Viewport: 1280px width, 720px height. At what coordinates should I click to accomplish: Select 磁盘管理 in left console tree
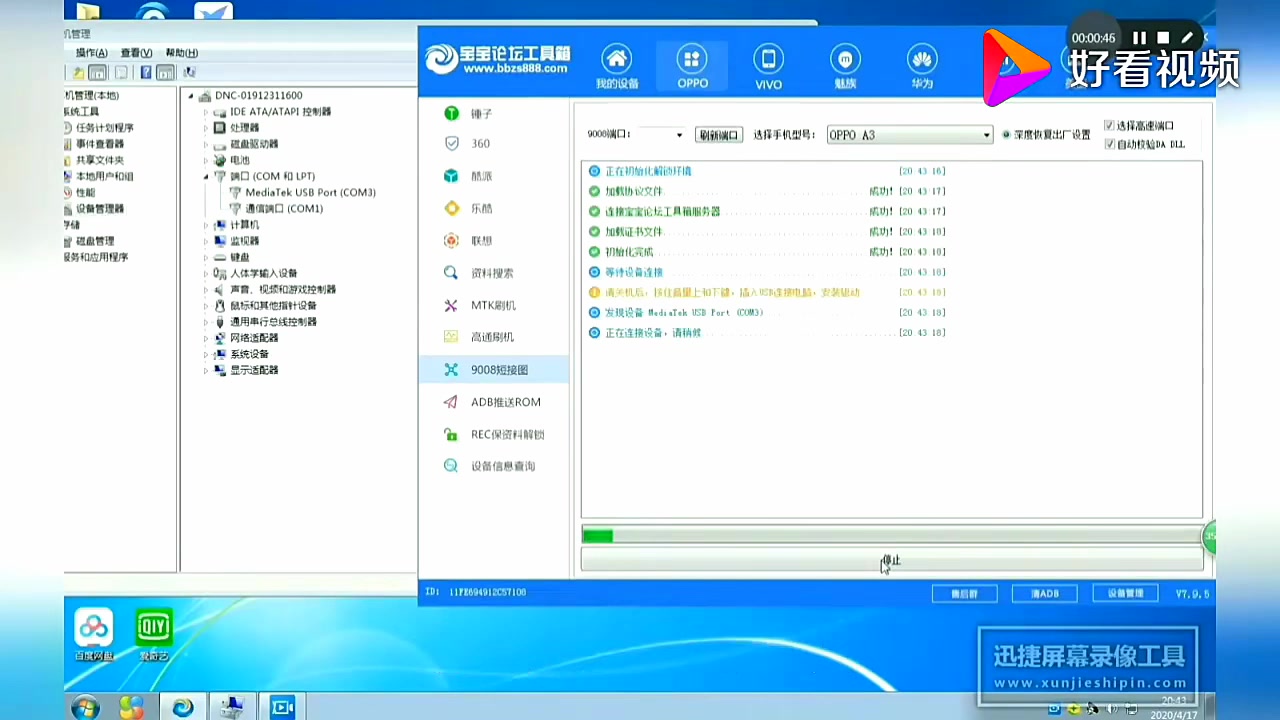click(x=89, y=241)
